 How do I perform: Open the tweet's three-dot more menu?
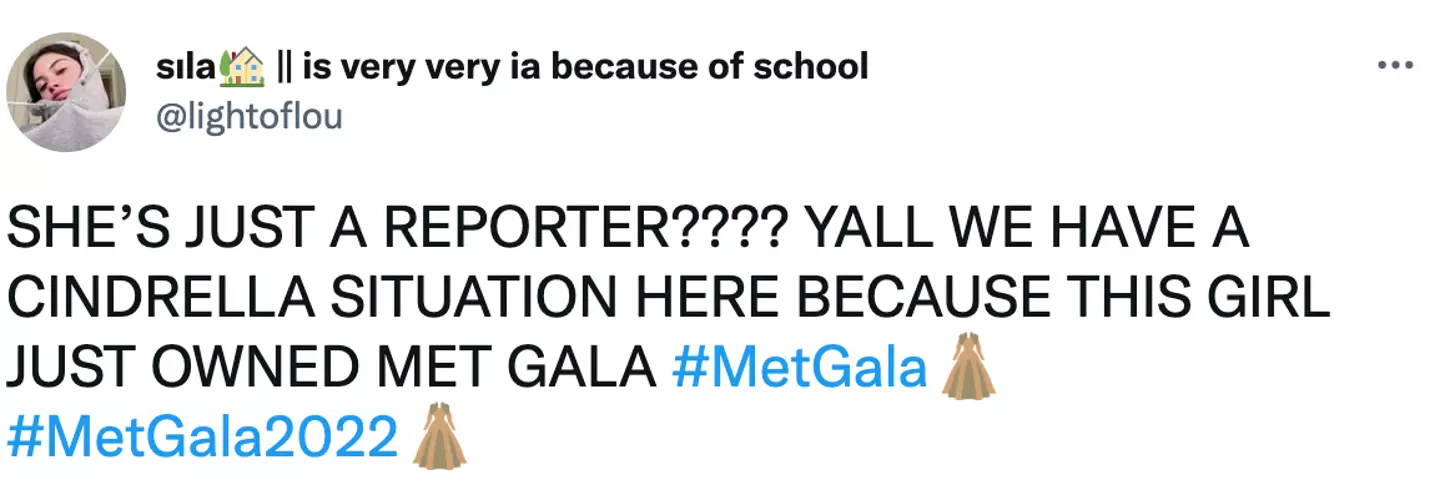[x=1394, y=66]
